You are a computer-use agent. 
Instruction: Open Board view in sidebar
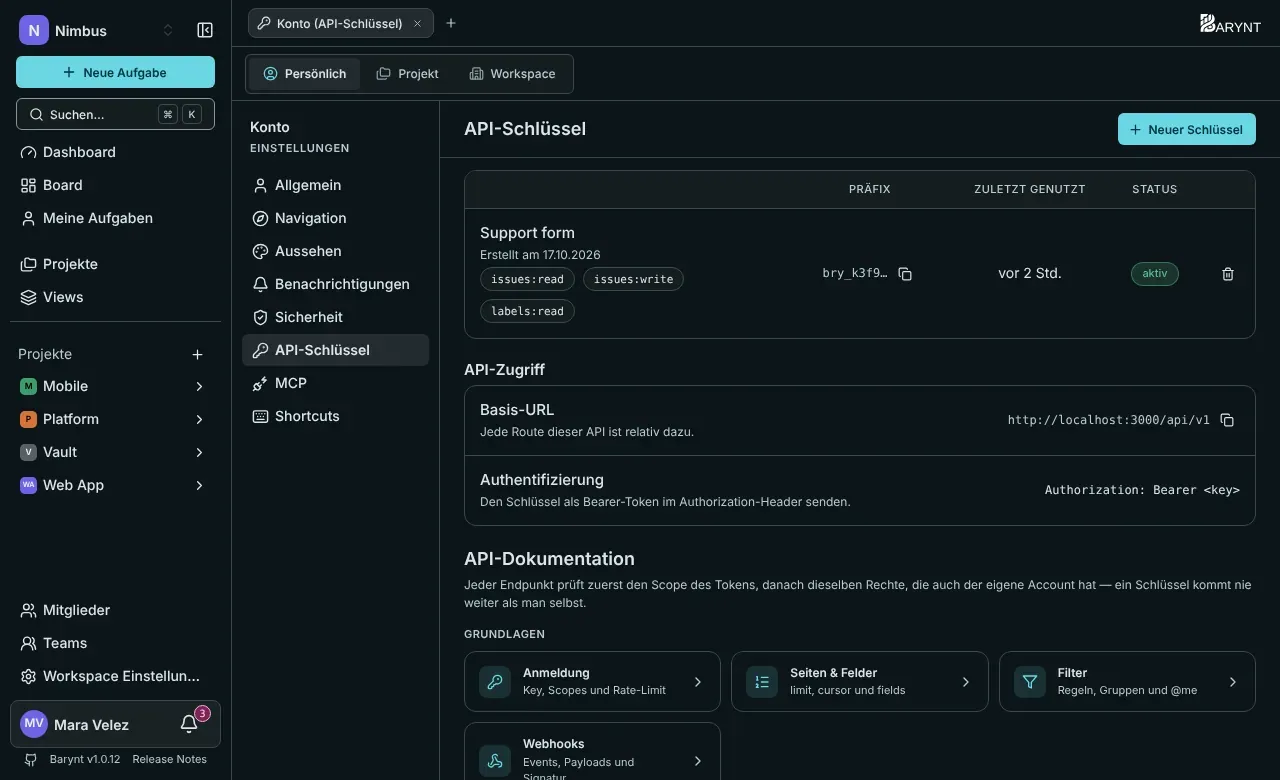(115, 185)
